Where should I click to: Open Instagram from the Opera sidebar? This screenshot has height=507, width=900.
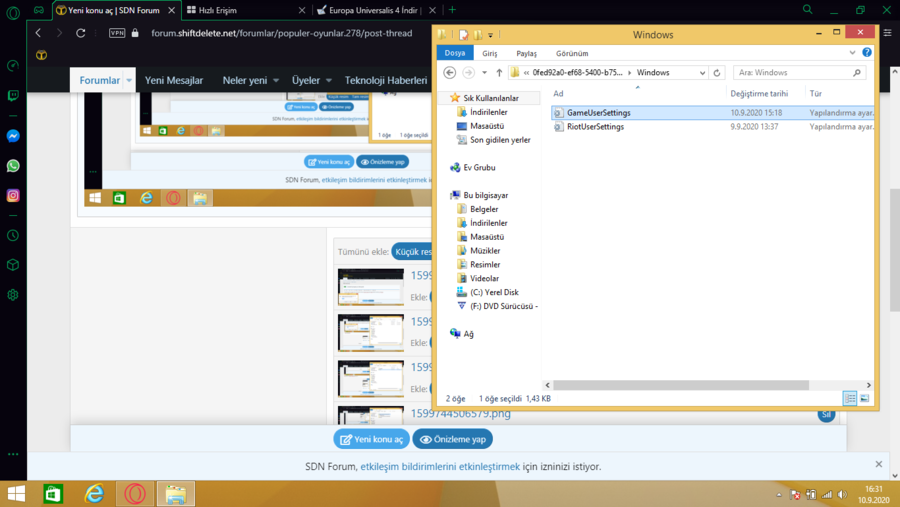13,195
